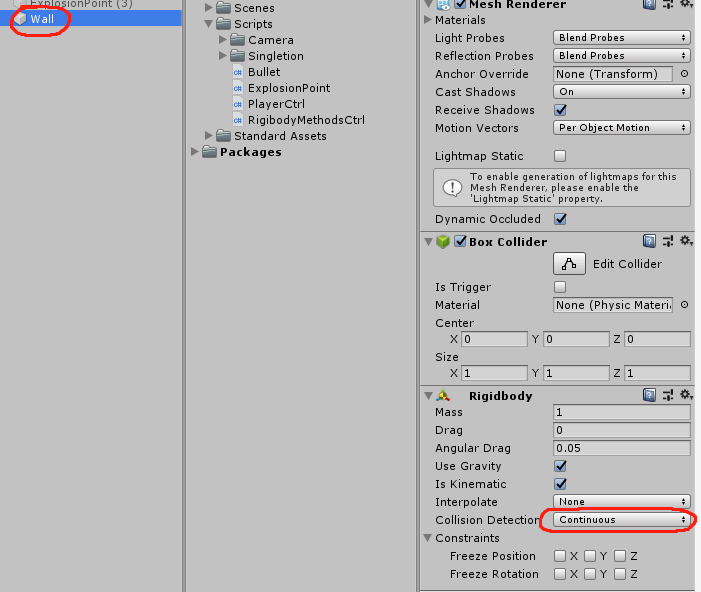The height and width of the screenshot is (592, 701).
Task: Click the Scripts folder icon
Action: coord(224,24)
